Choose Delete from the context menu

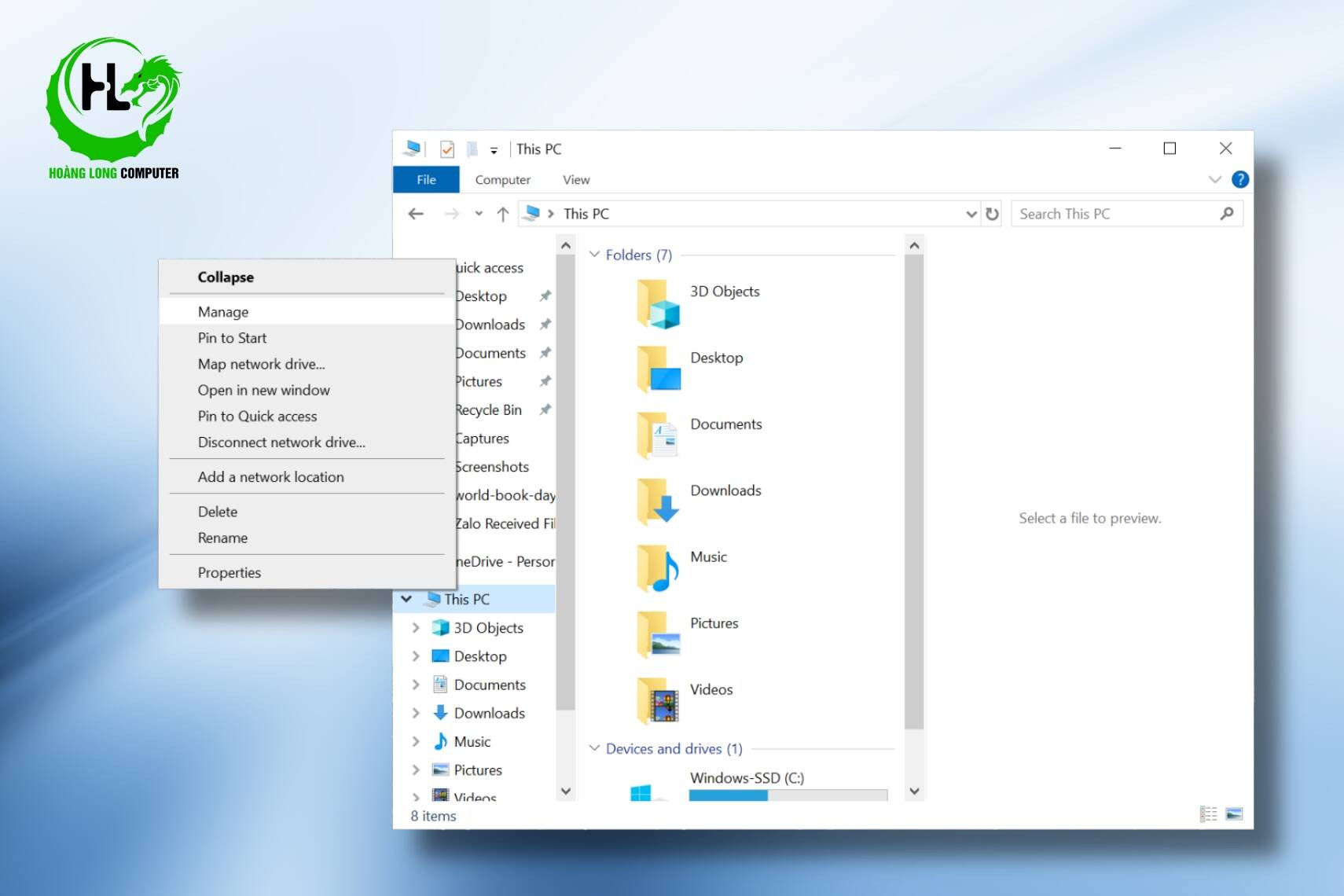pyautogui.click(x=307, y=512)
